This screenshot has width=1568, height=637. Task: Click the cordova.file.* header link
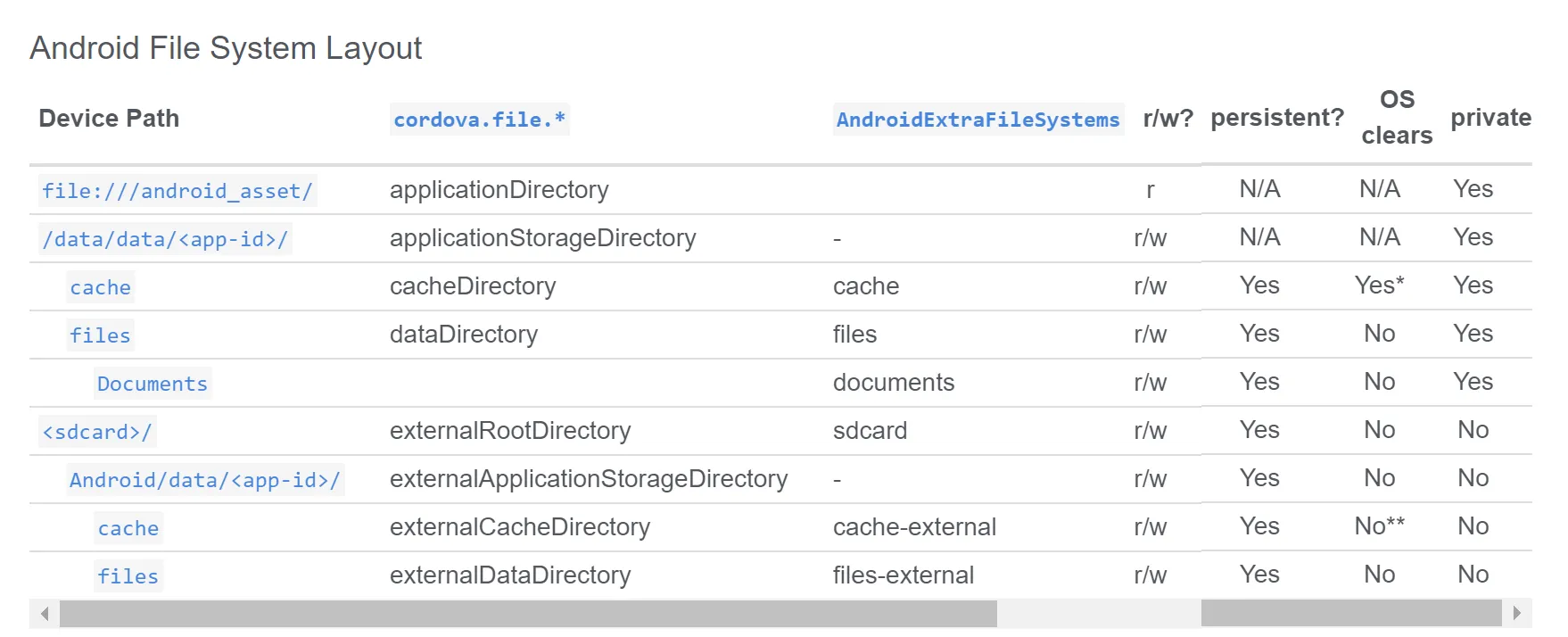click(x=479, y=120)
